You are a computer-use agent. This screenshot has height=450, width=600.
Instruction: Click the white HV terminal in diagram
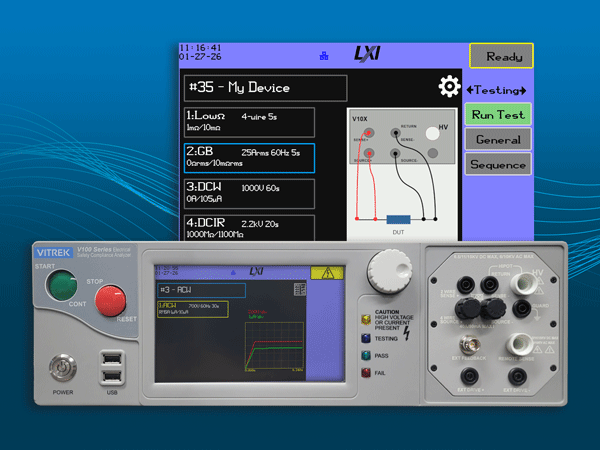pyautogui.click(x=432, y=132)
